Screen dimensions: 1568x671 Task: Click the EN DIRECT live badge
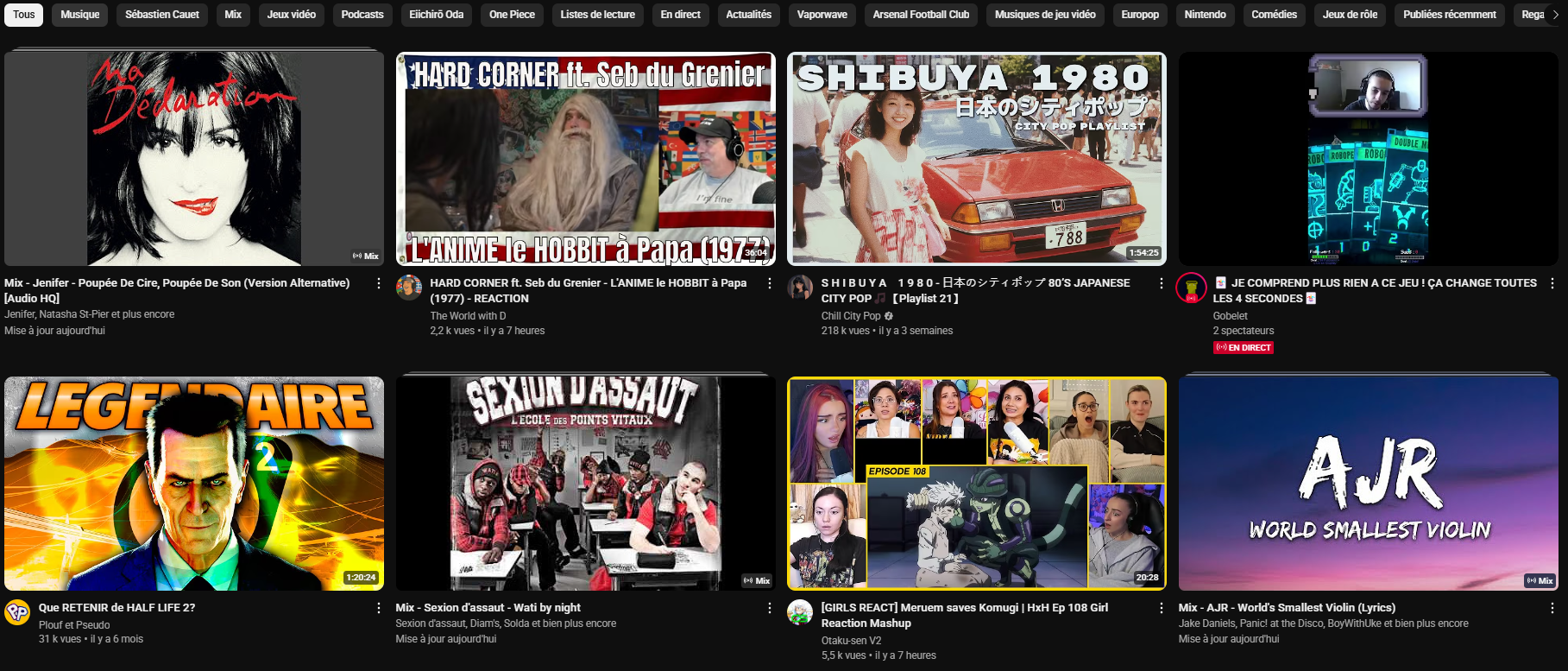tap(1244, 347)
